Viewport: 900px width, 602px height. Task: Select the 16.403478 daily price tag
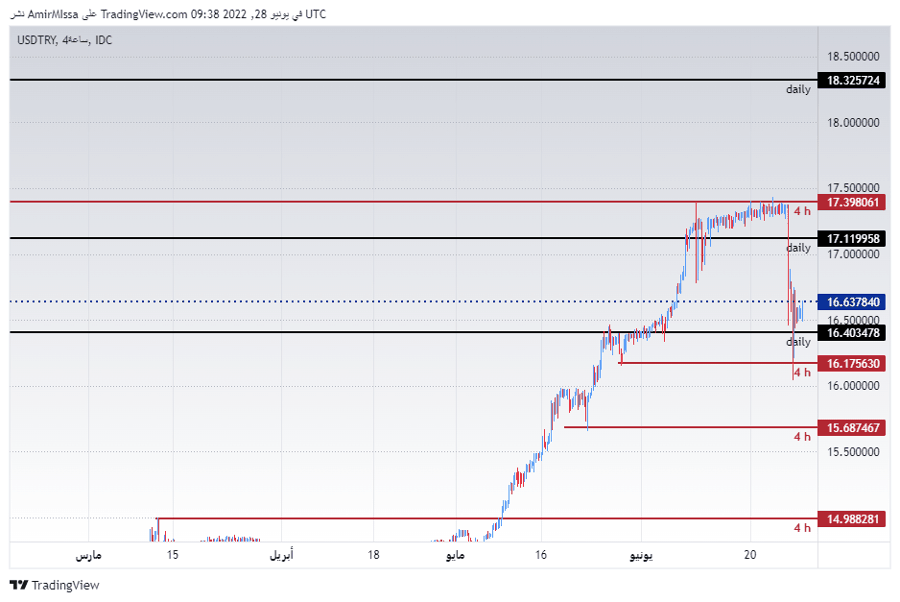pyautogui.click(x=852, y=333)
